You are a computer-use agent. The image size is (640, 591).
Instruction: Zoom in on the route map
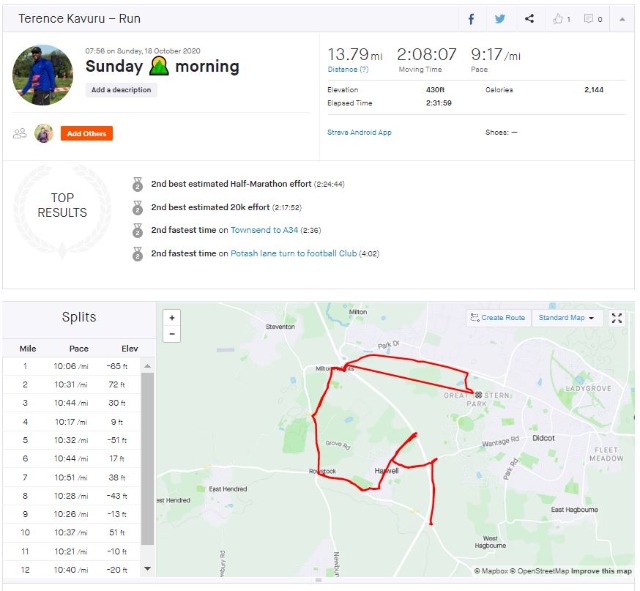(x=172, y=317)
